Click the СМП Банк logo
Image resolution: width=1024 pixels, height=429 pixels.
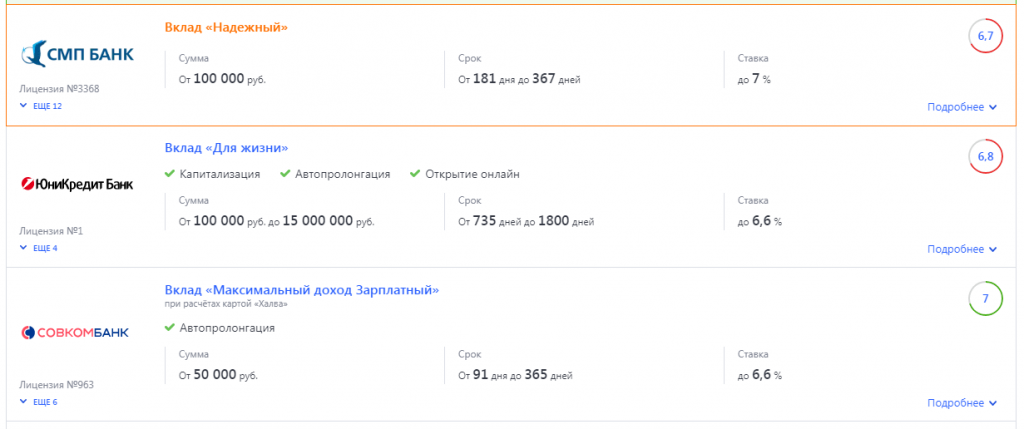77,54
